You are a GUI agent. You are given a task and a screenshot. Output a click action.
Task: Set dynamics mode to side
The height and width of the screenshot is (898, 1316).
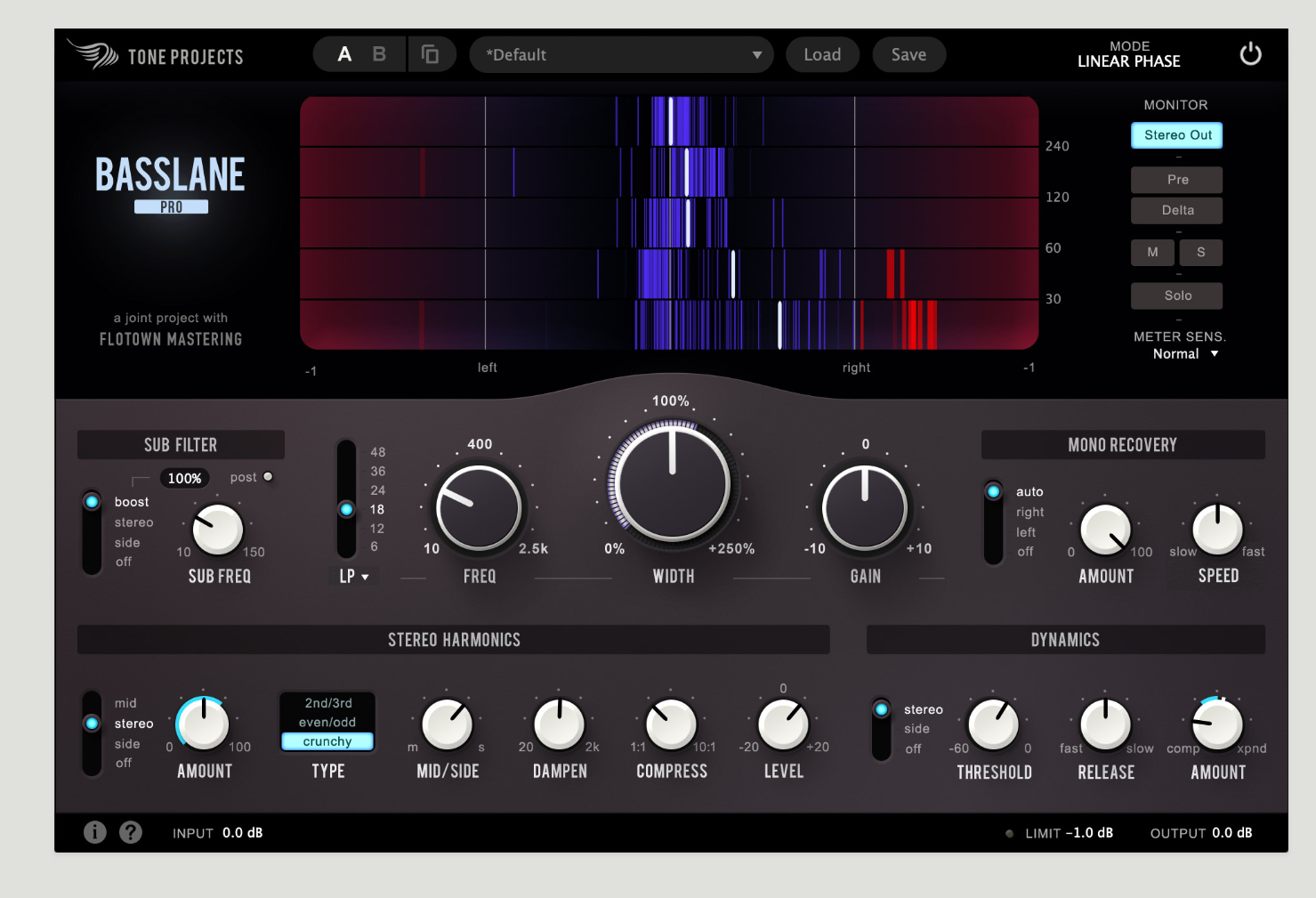coord(916,729)
